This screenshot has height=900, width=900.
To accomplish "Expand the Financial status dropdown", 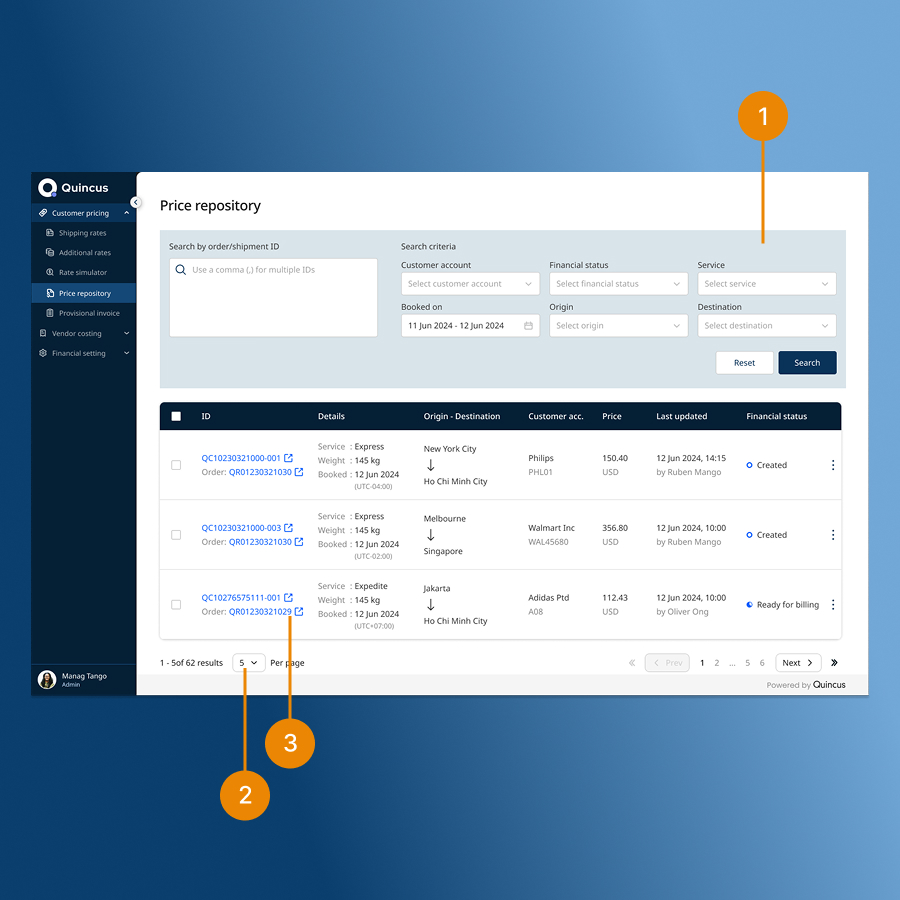I will pos(618,284).
